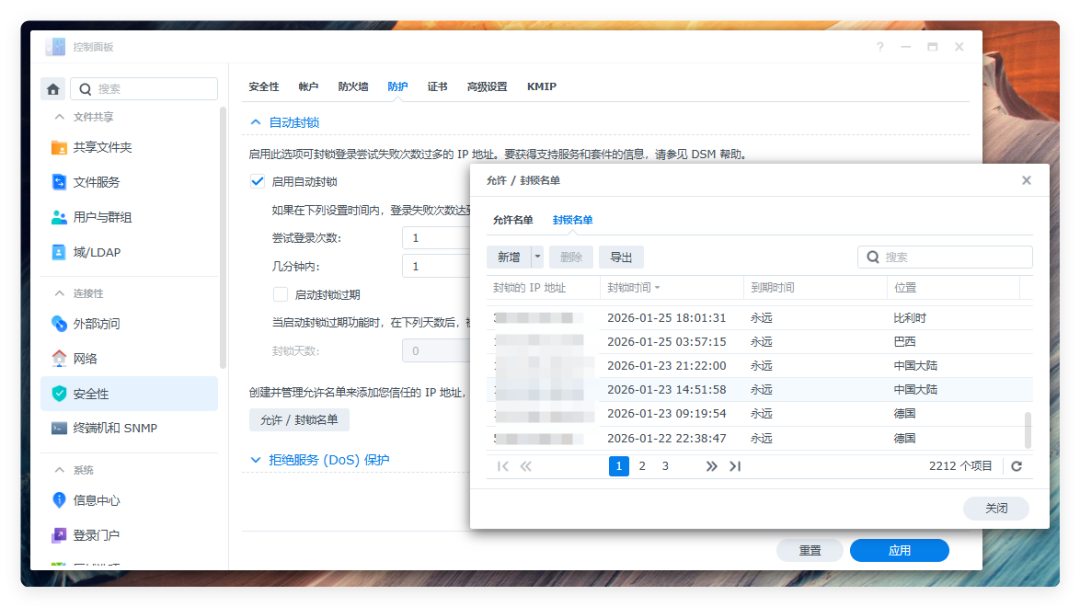Image resolution: width=1080 pixels, height=607 pixels.
Task: Open 共享文件夹 in sidebar
Action: coord(129,147)
